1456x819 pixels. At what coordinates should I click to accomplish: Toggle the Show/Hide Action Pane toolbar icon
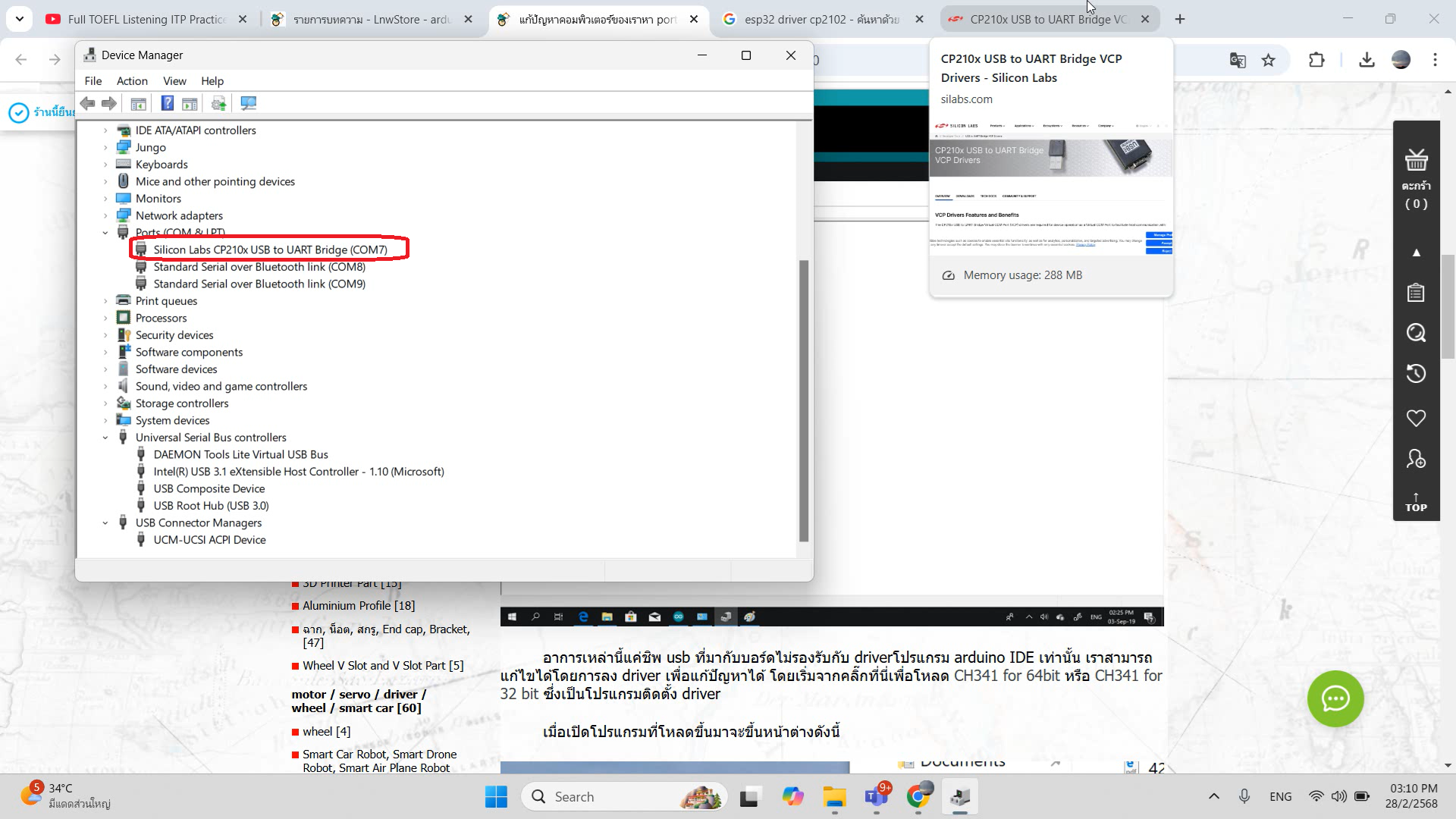click(190, 103)
